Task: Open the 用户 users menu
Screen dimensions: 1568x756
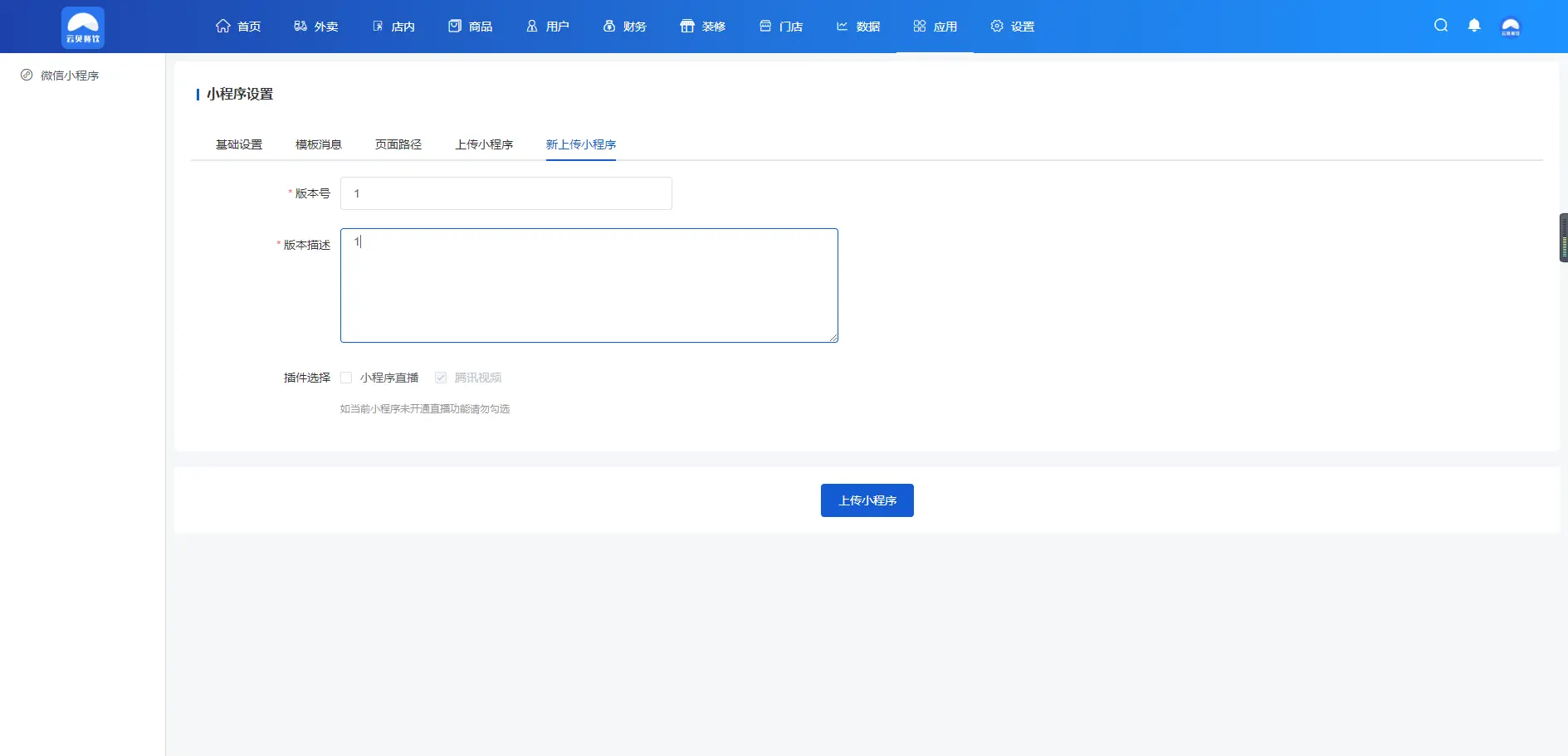Action: click(548, 27)
